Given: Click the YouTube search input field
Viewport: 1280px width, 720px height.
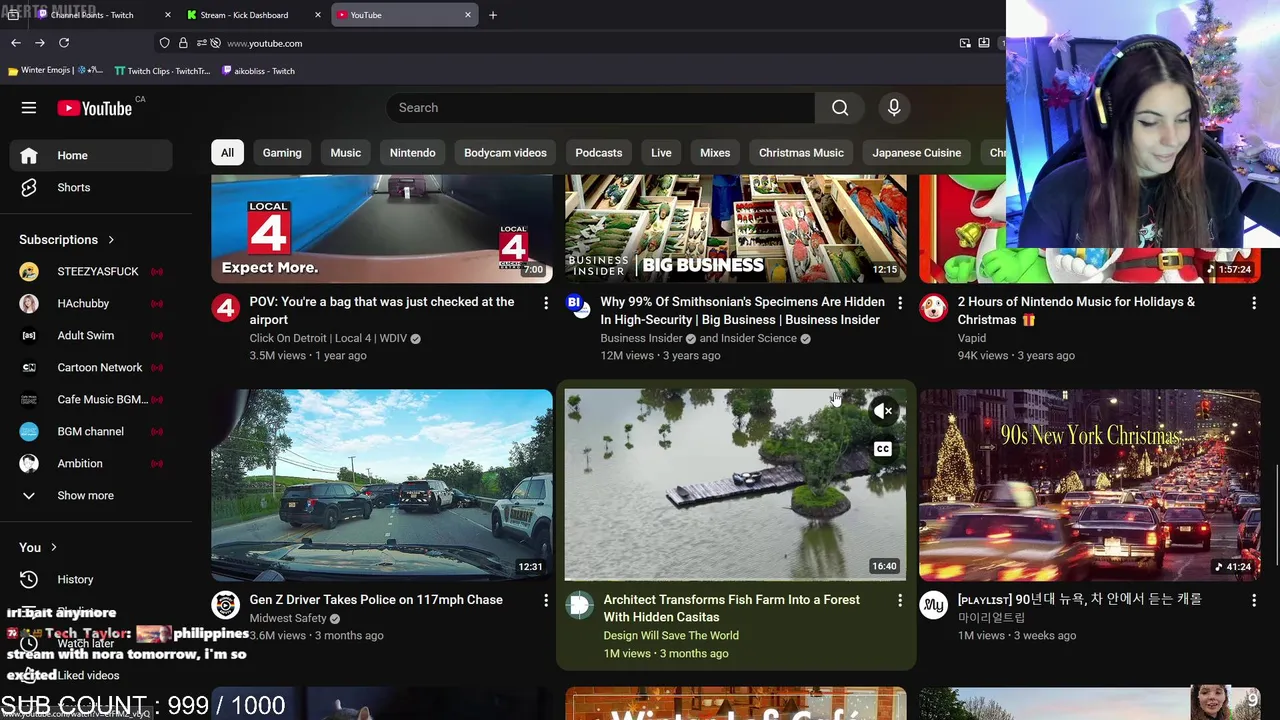Looking at the screenshot, I should 601,108.
